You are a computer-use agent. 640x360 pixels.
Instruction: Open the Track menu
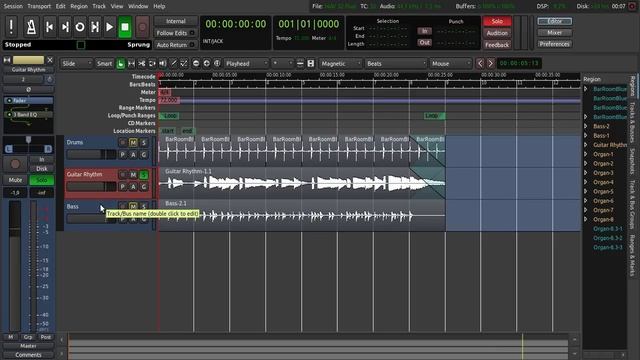pyautogui.click(x=99, y=6)
